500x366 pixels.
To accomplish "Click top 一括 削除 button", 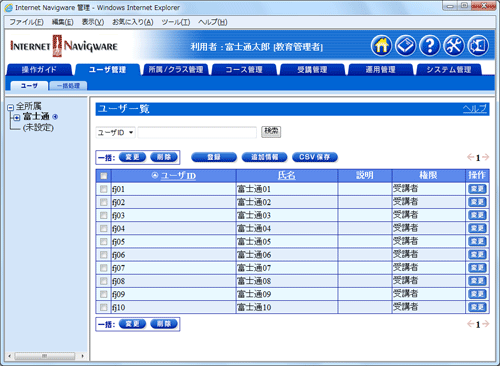I will click(164, 157).
